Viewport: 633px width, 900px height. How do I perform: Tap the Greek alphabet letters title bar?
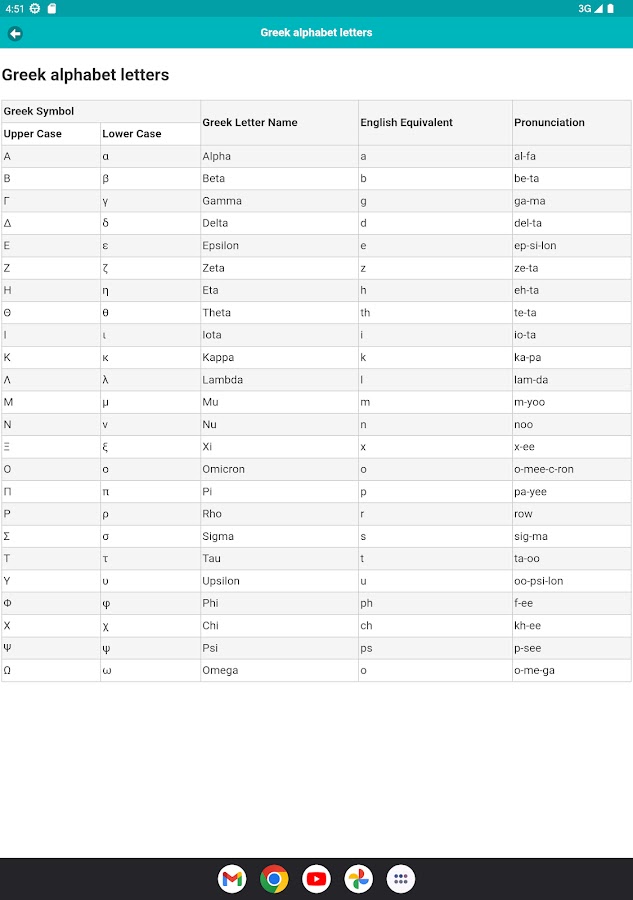[316, 33]
